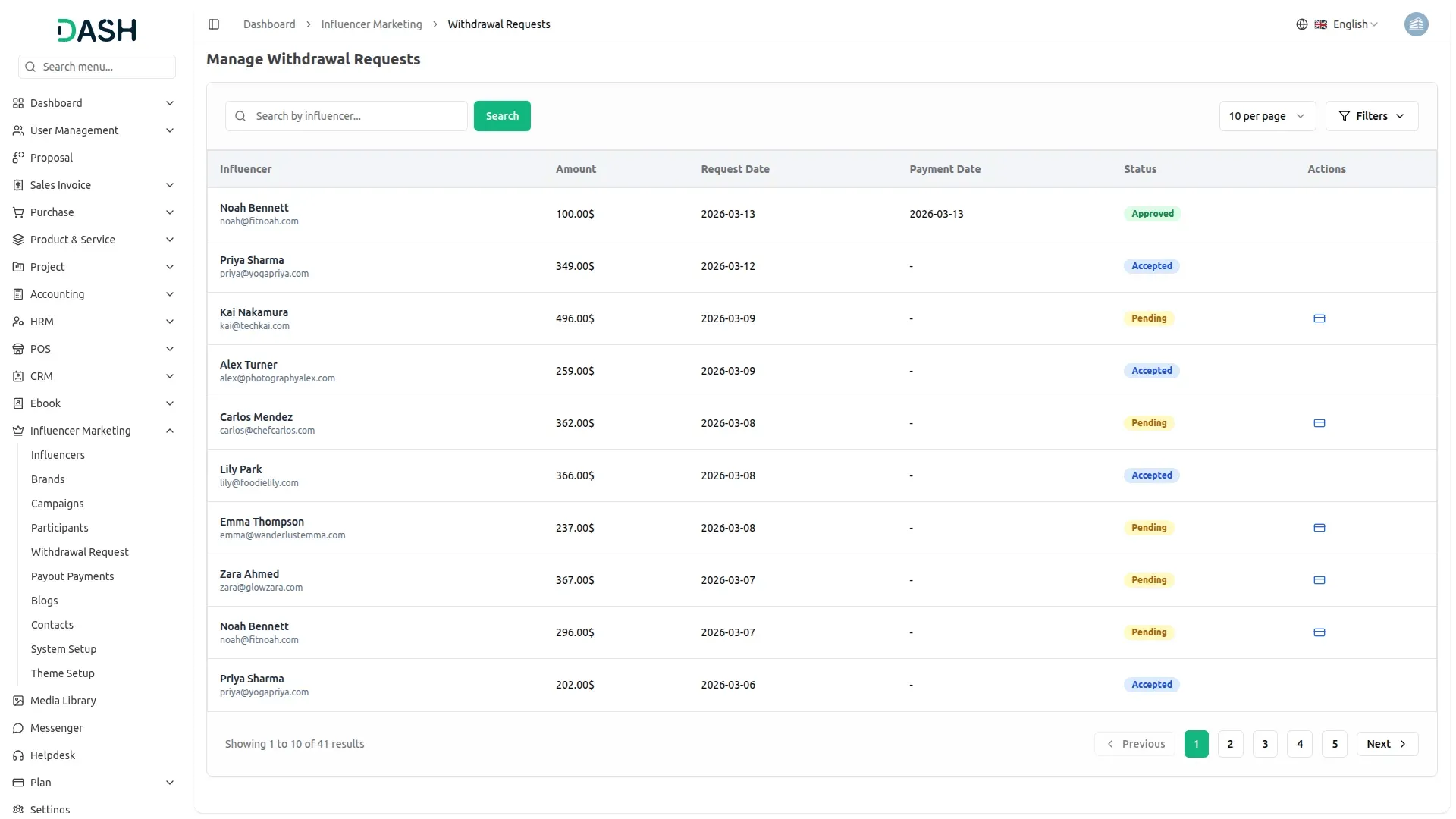Open Payout Payments submenu item
The width and height of the screenshot is (1456, 819).
click(72, 576)
